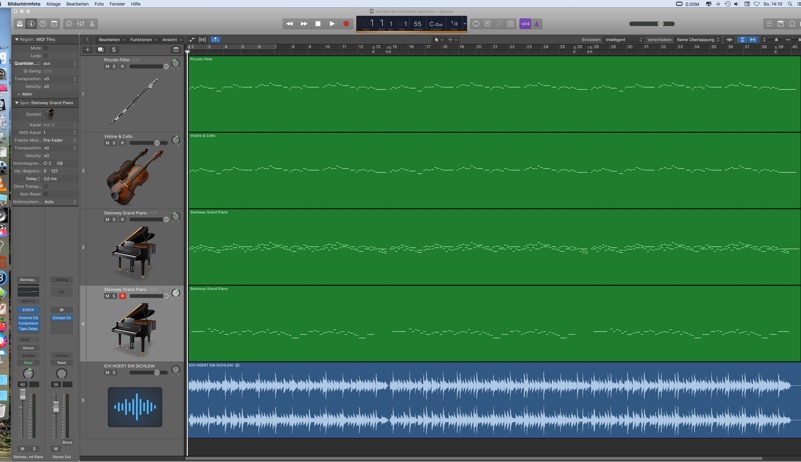The image size is (801, 462).
Task: Open the Note Pads icon
Action: tap(781, 24)
